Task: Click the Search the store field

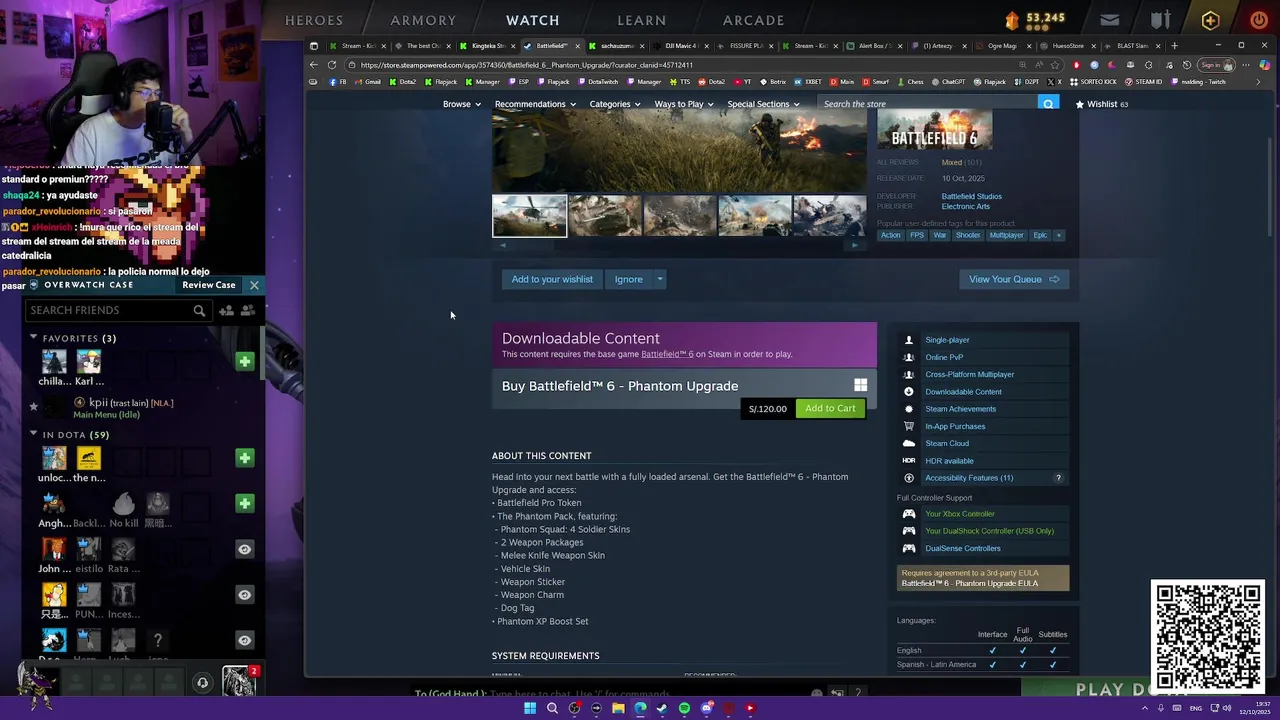Action: point(928,104)
